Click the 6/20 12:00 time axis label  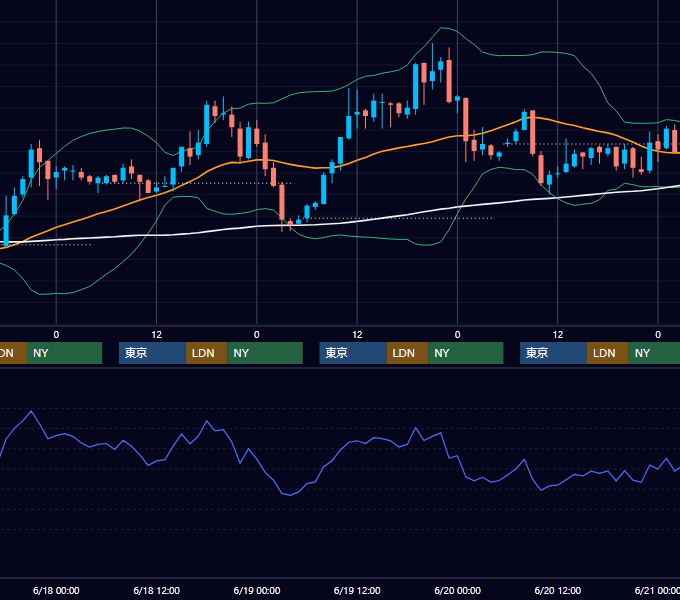tap(558, 590)
